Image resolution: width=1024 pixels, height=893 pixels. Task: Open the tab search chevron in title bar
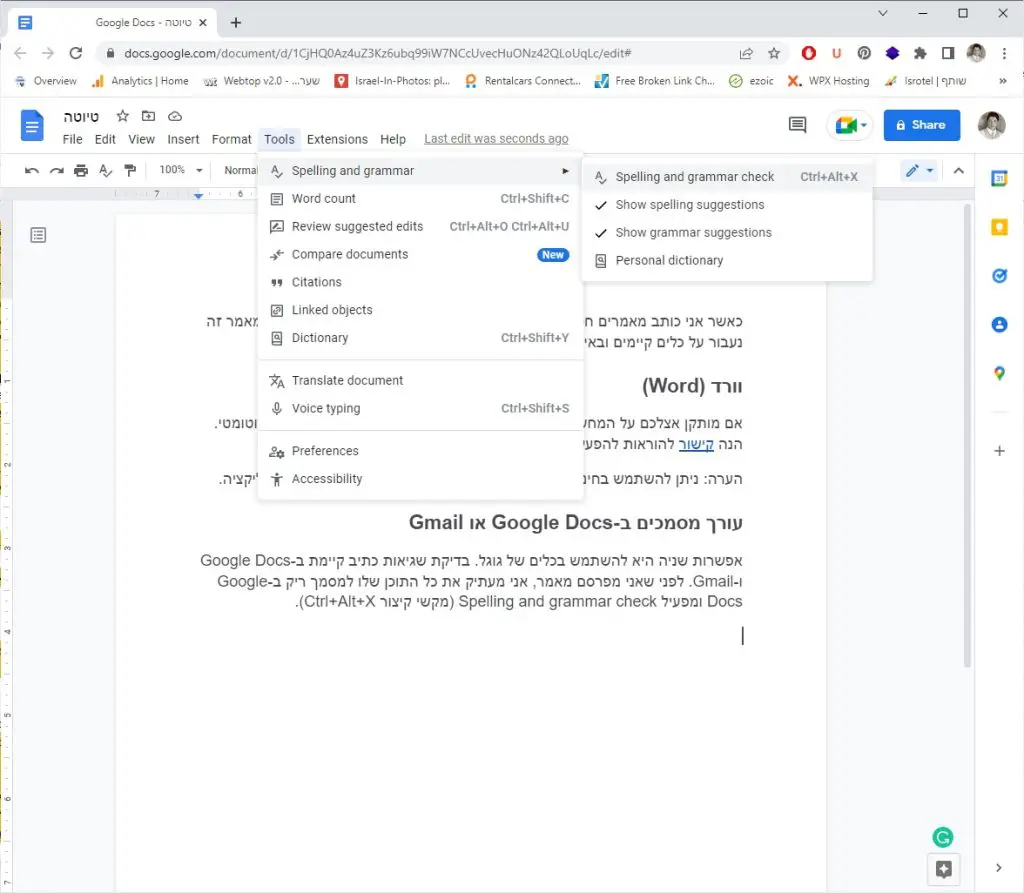882,13
